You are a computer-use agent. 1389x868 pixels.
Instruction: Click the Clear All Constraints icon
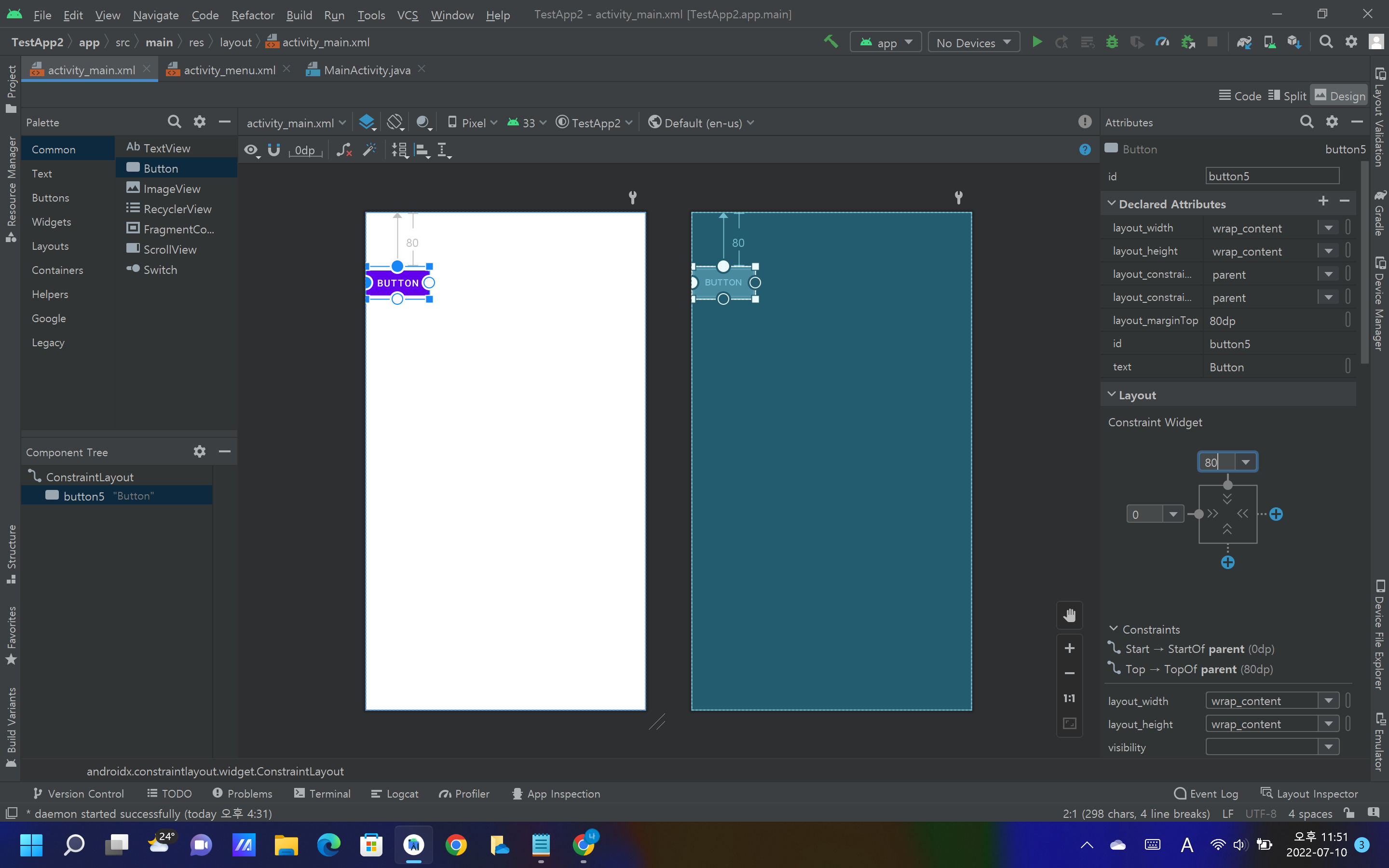pyautogui.click(x=344, y=150)
